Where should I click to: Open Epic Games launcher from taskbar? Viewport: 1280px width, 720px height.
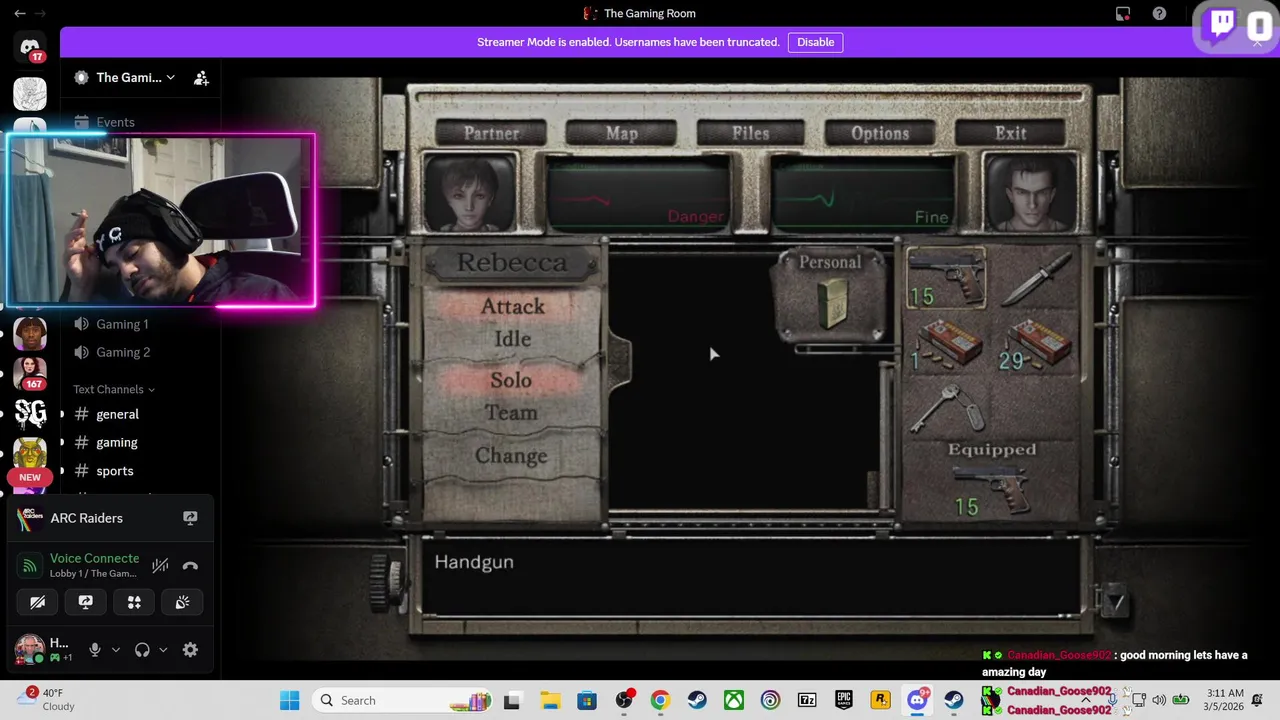844,700
